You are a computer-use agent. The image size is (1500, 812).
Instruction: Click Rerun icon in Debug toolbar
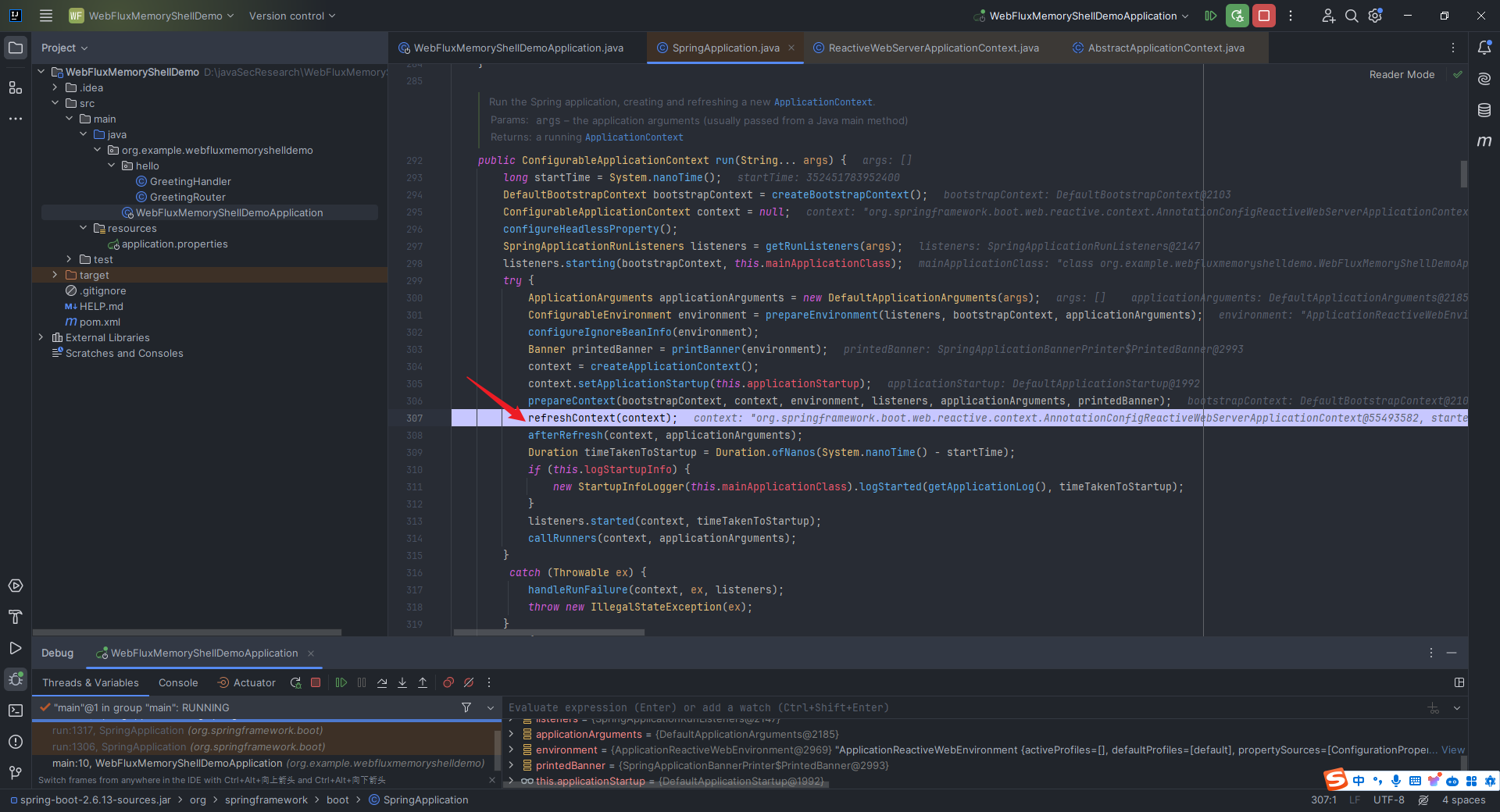(295, 682)
